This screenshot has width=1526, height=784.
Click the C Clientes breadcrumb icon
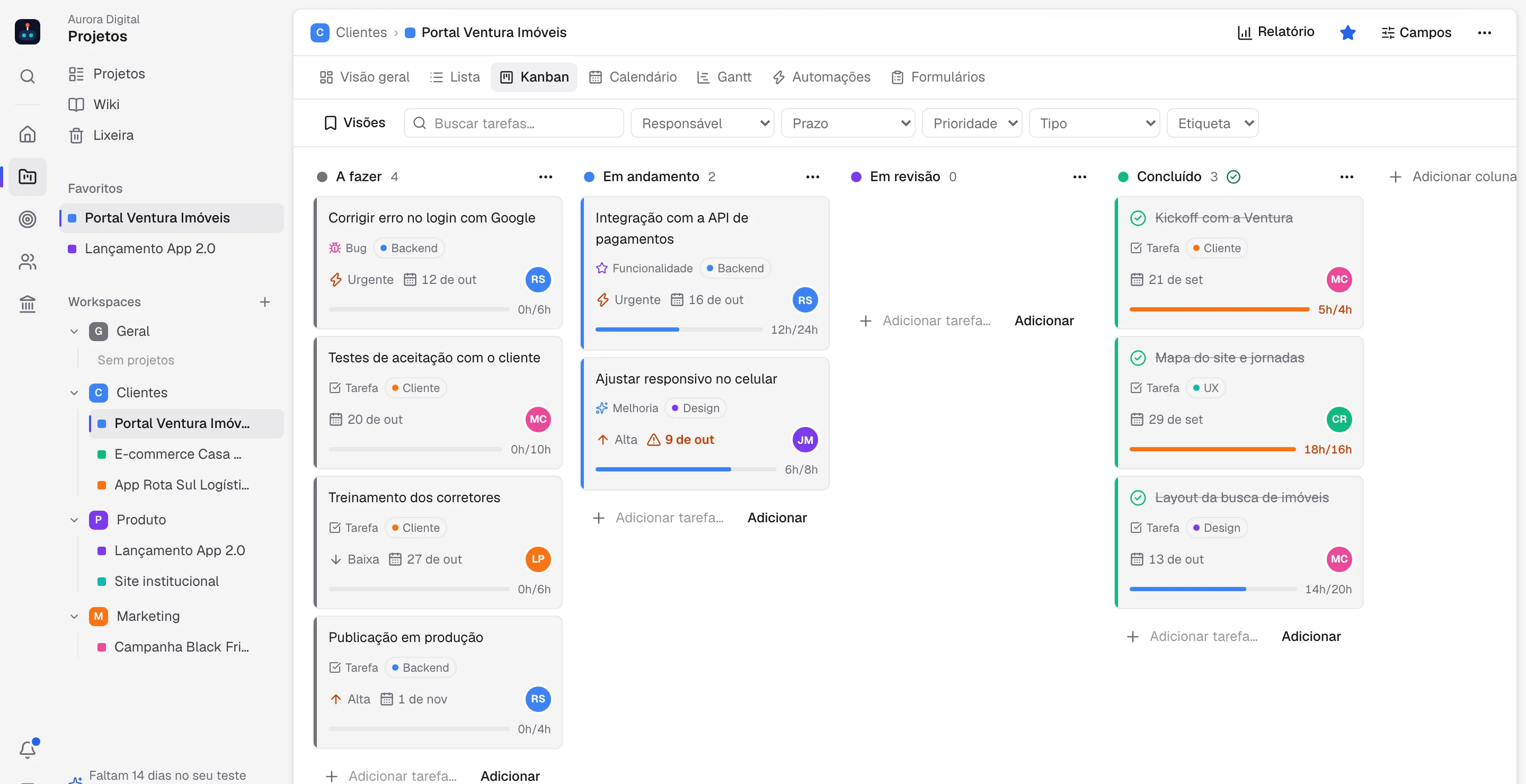320,32
